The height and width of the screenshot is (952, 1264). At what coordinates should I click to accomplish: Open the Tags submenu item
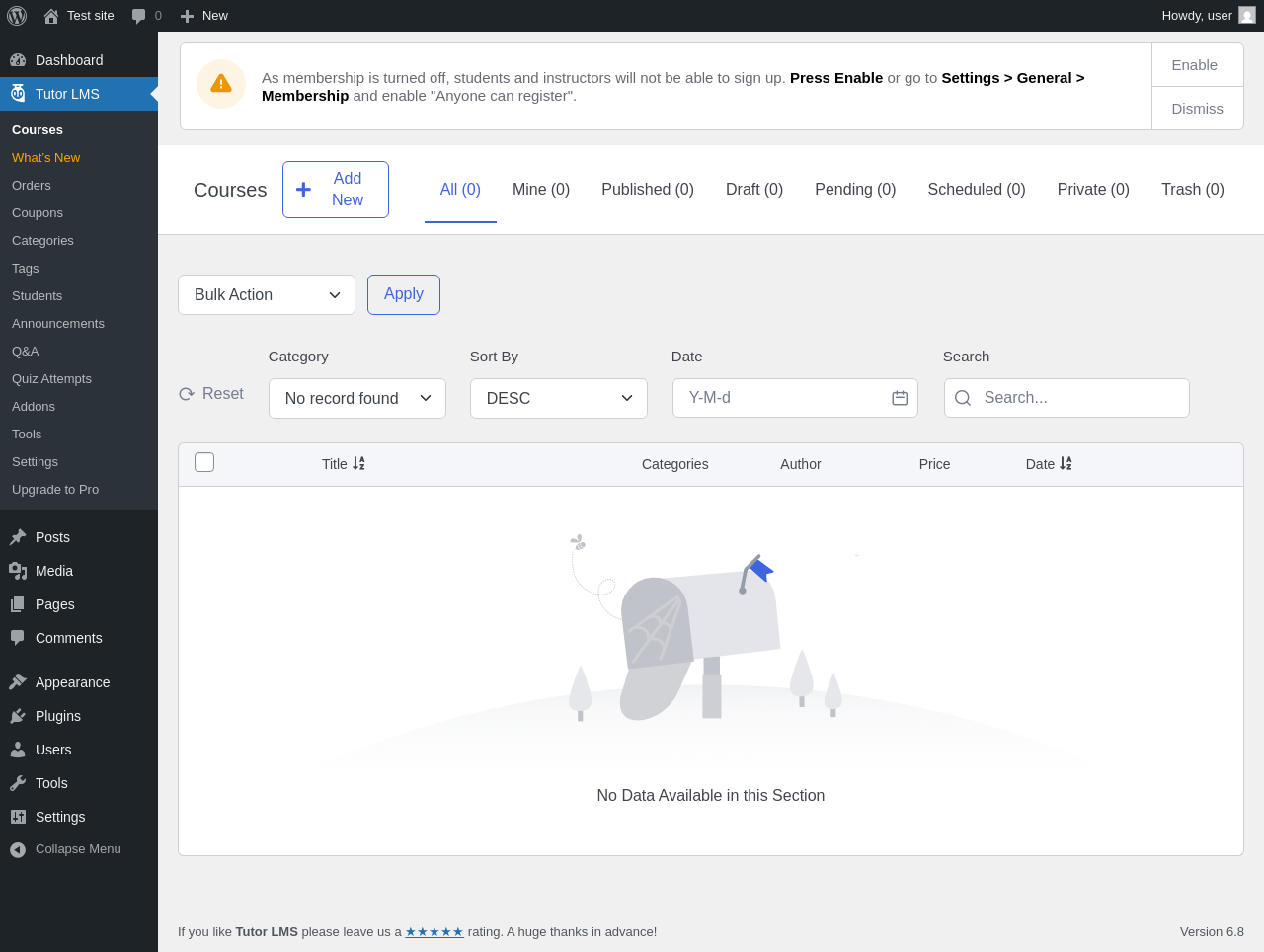coord(26,269)
